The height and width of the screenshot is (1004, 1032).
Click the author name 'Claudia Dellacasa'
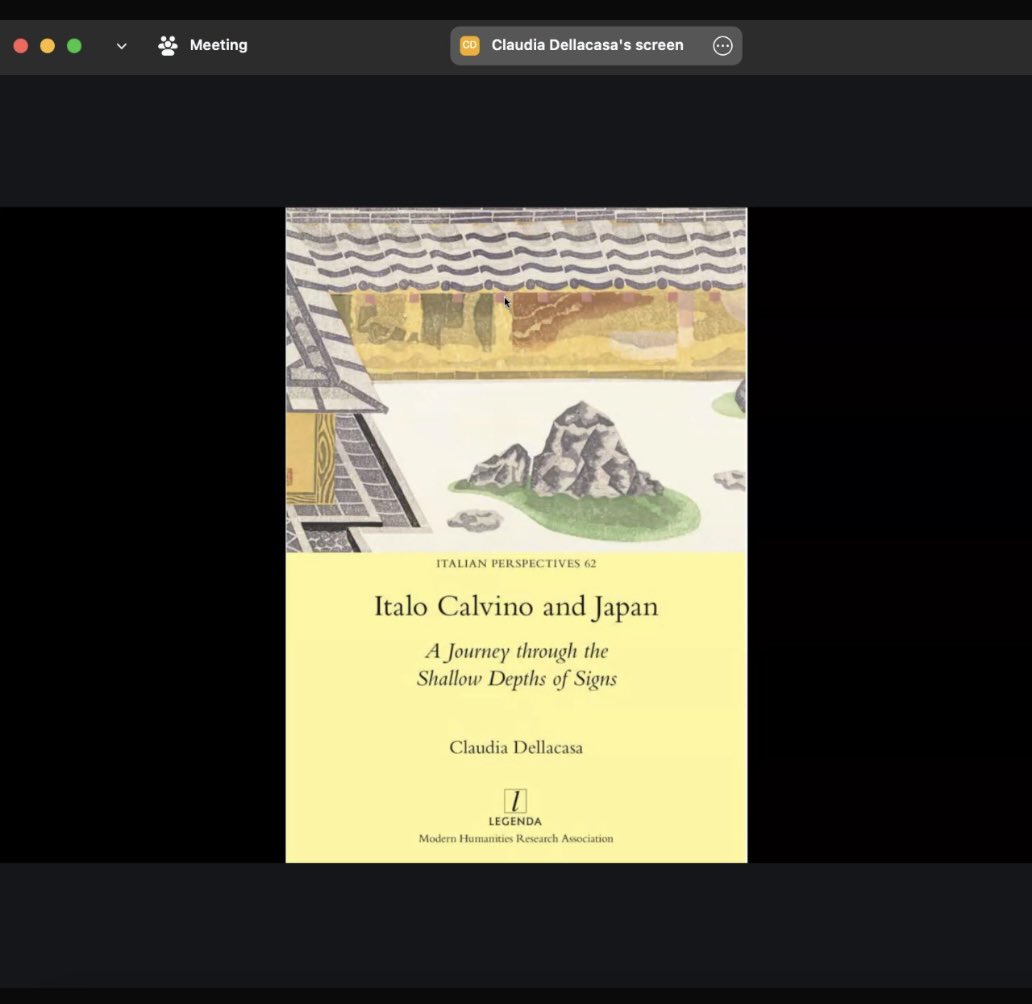click(x=516, y=748)
